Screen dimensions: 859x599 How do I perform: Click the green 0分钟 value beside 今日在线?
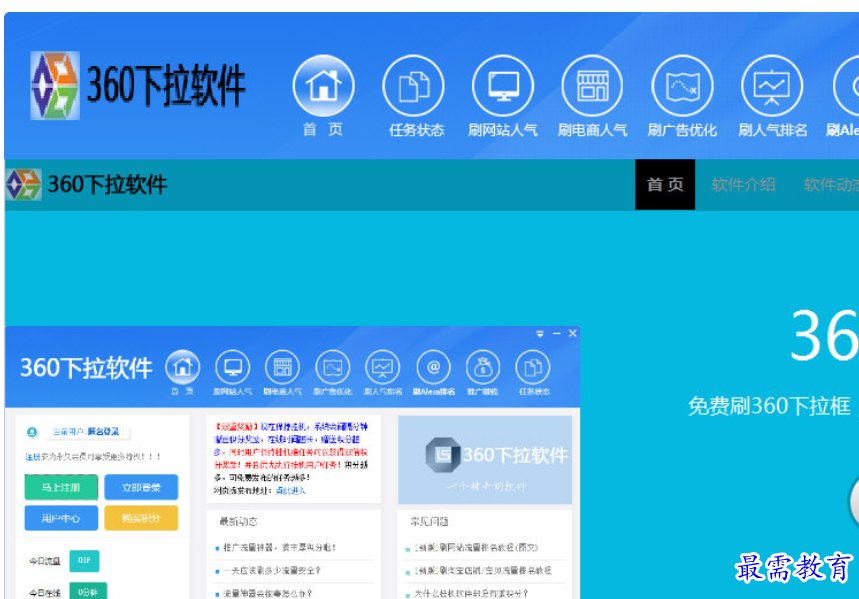(88, 591)
